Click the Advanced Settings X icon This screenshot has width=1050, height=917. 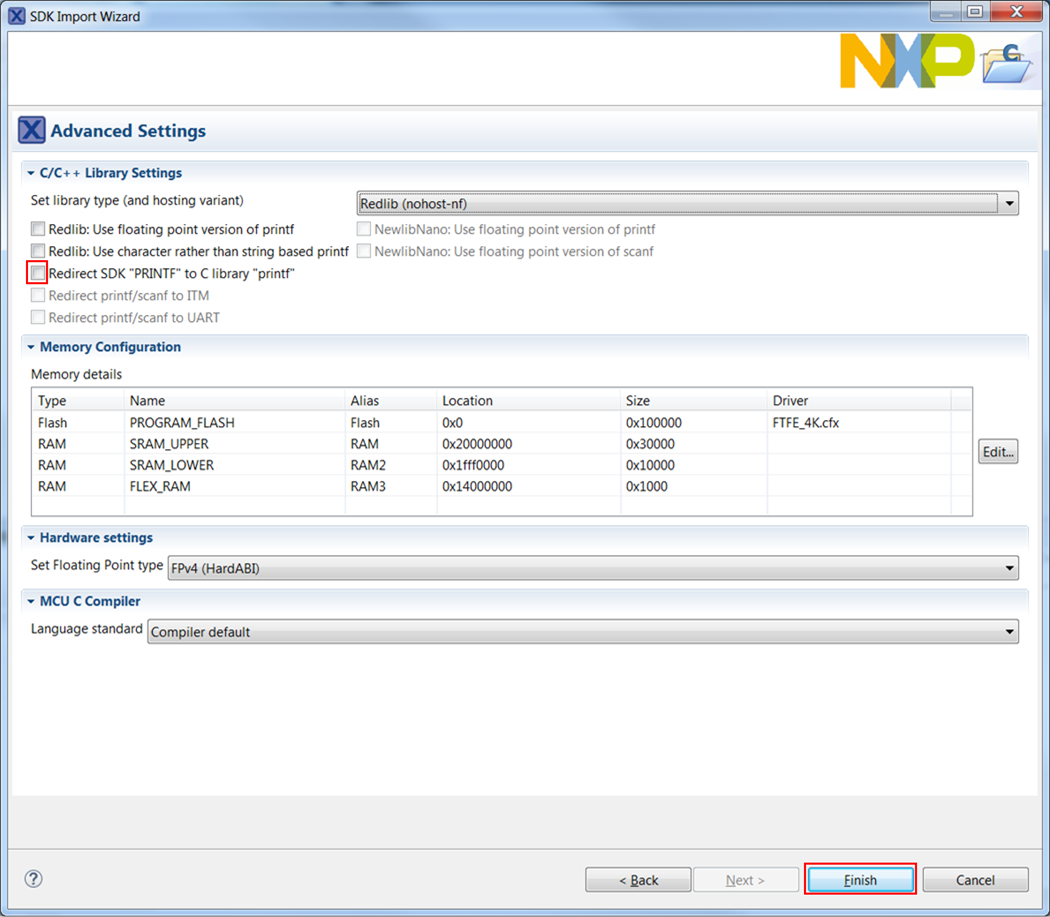32,131
